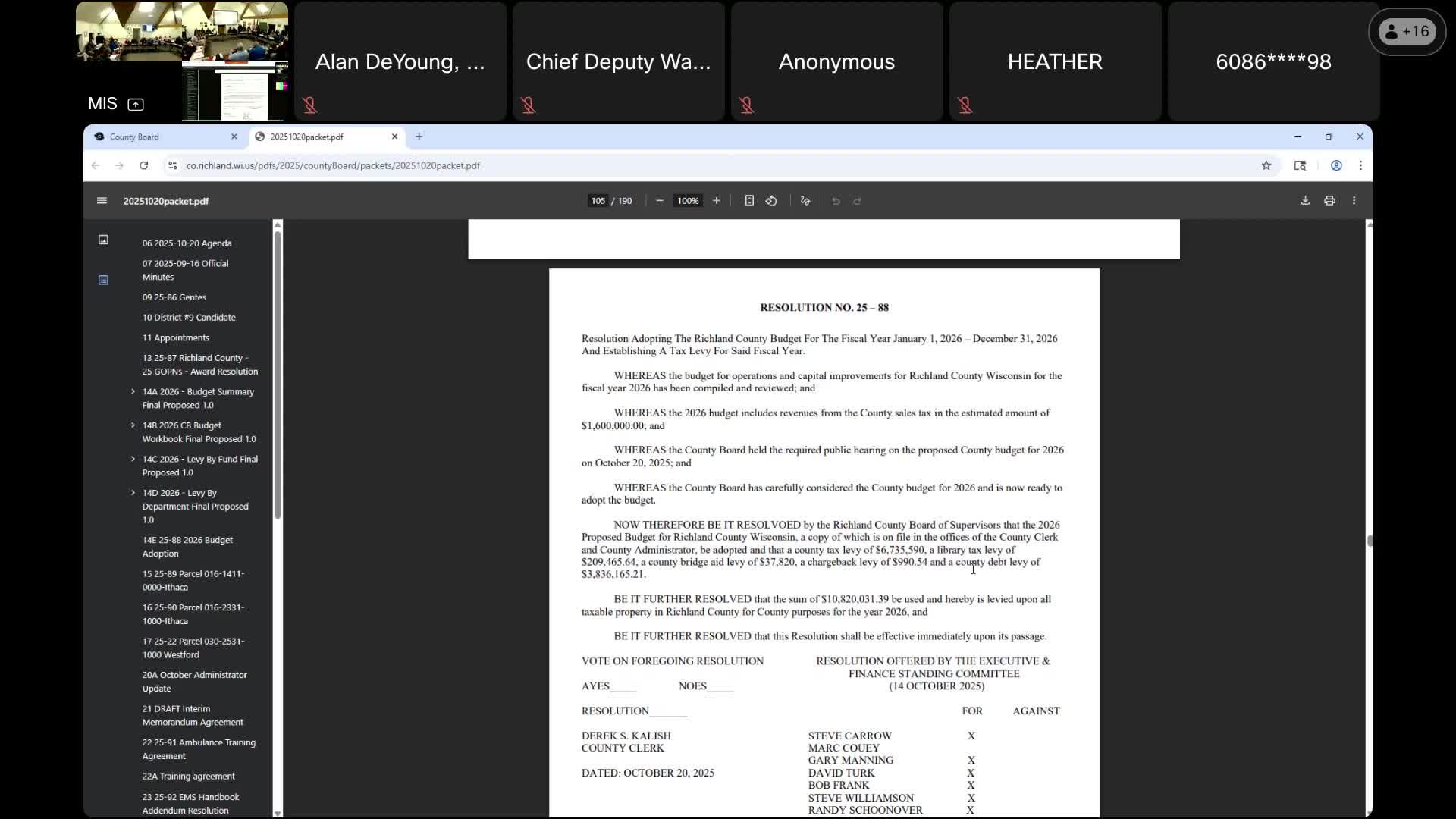
Task: Download the PDF file
Action: tap(1305, 201)
